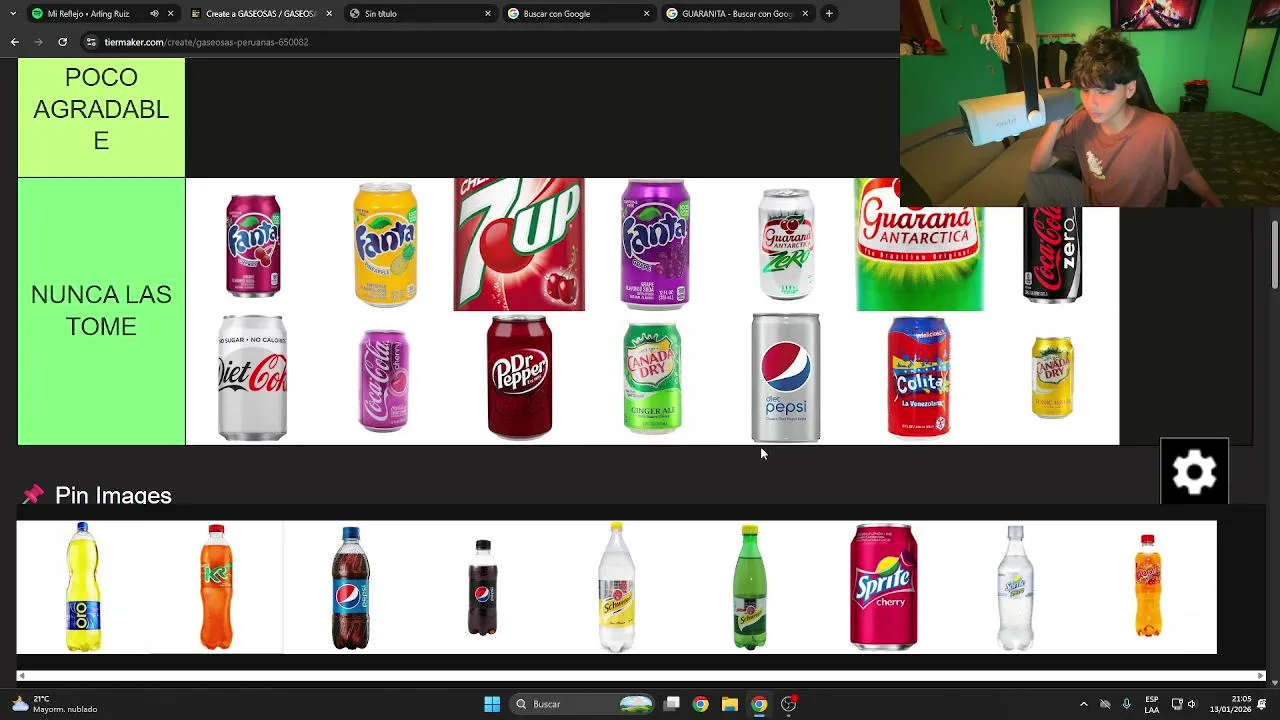The height and width of the screenshot is (720, 1280).
Task: Open the tier list settings gear
Action: point(1194,472)
